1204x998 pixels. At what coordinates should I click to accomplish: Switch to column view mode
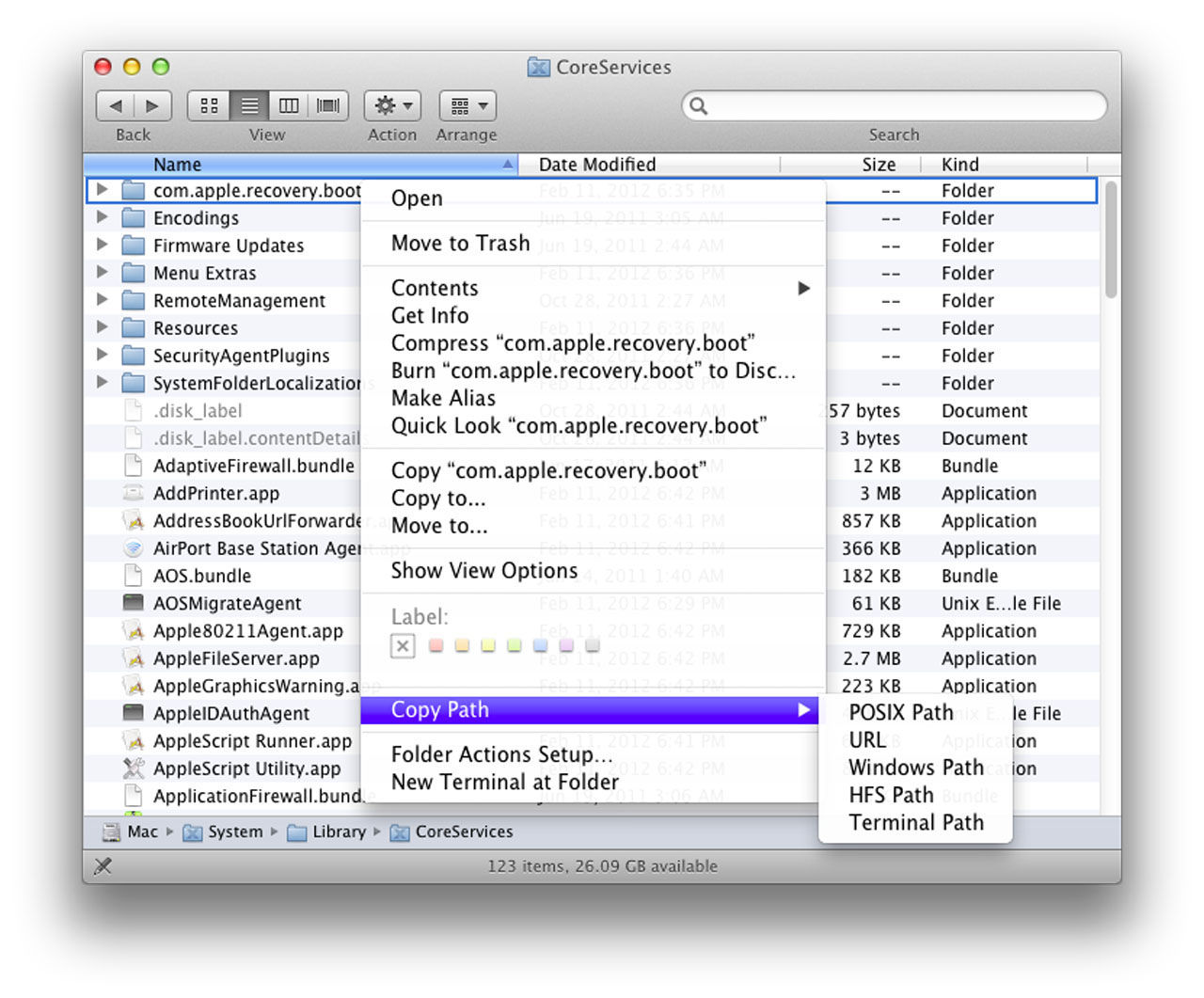(289, 105)
